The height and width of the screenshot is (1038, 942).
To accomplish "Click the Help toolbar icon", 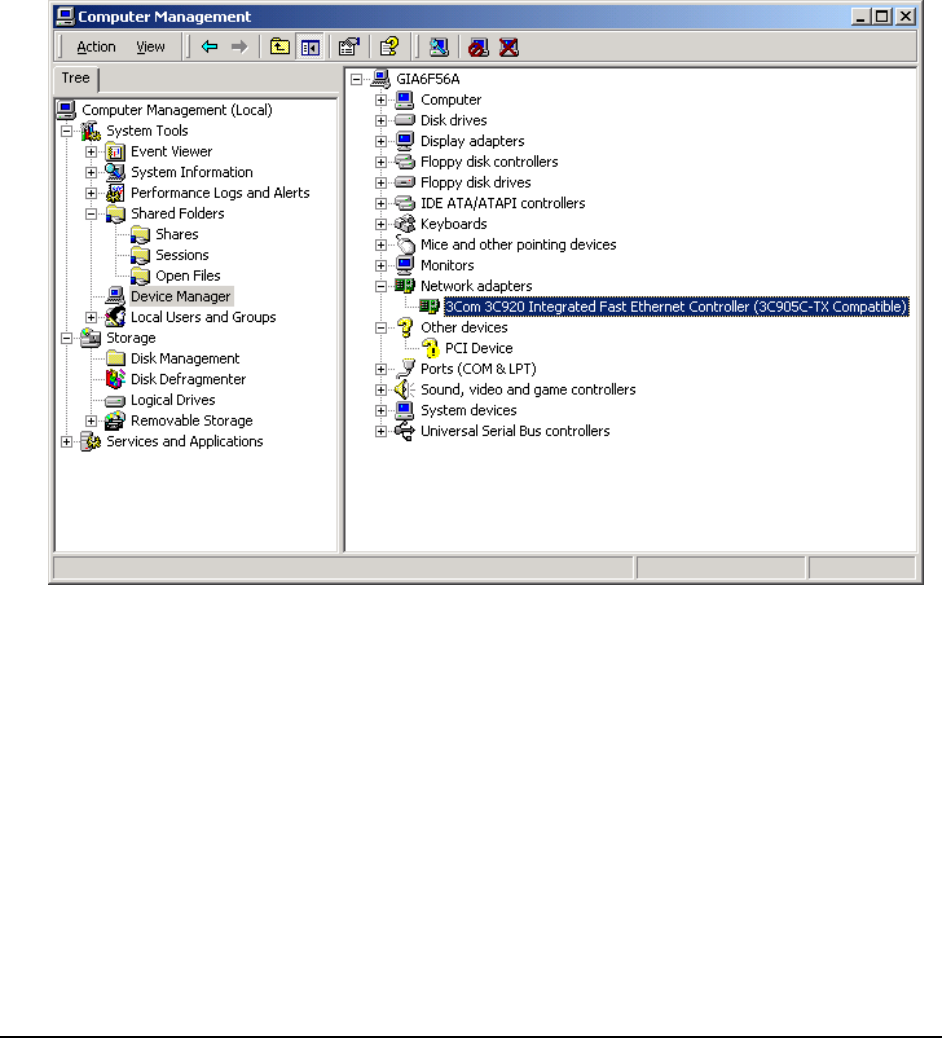I will (389, 46).
